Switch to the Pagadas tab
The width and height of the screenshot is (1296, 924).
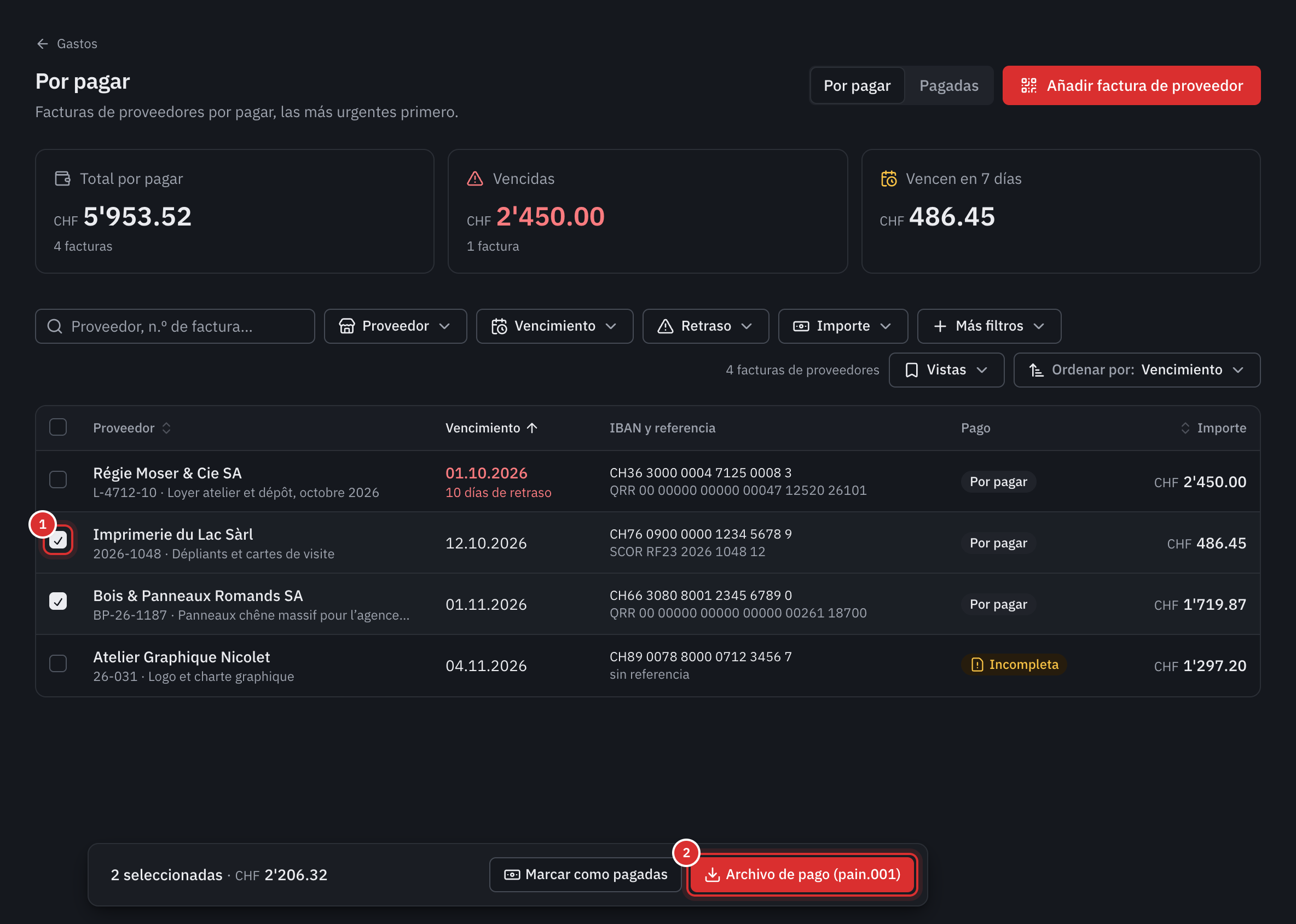[948, 85]
